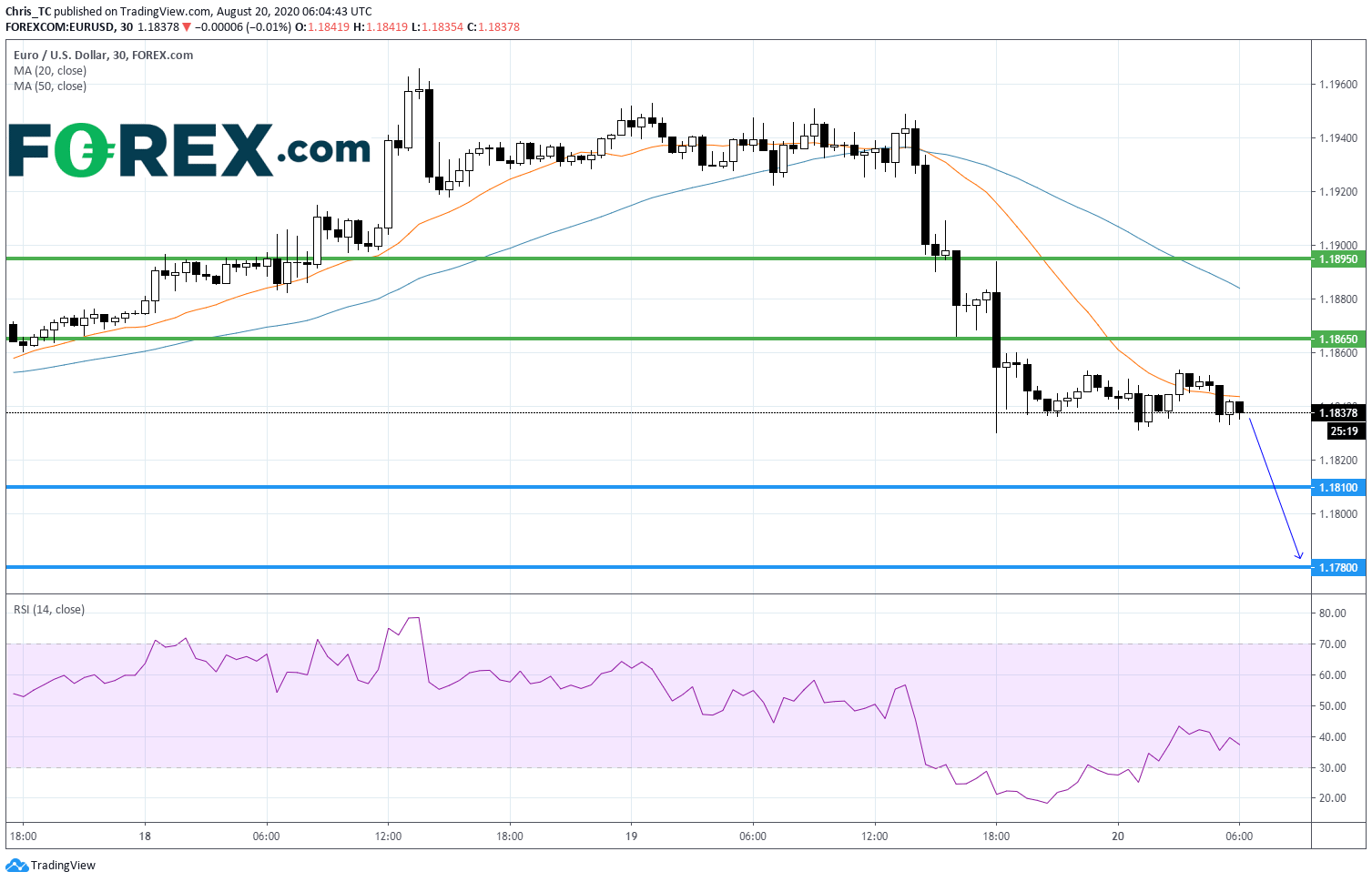Click the RSI 20.00 axis value
This screenshot has height=882, width=1372.
pyautogui.click(x=1333, y=798)
